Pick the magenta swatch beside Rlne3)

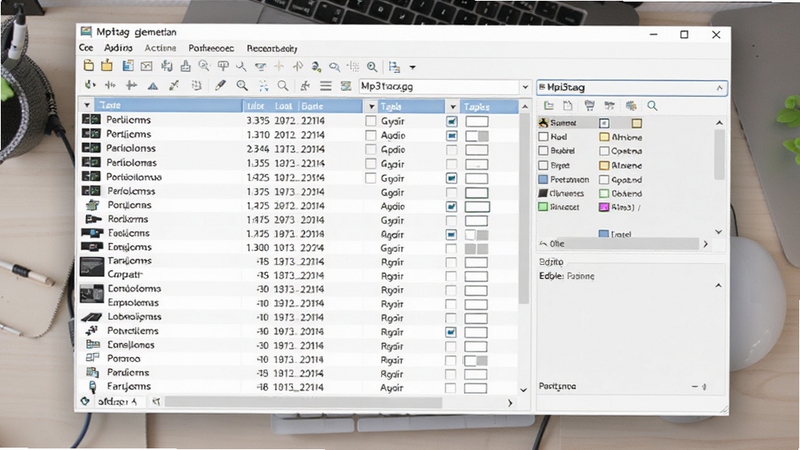coord(604,207)
